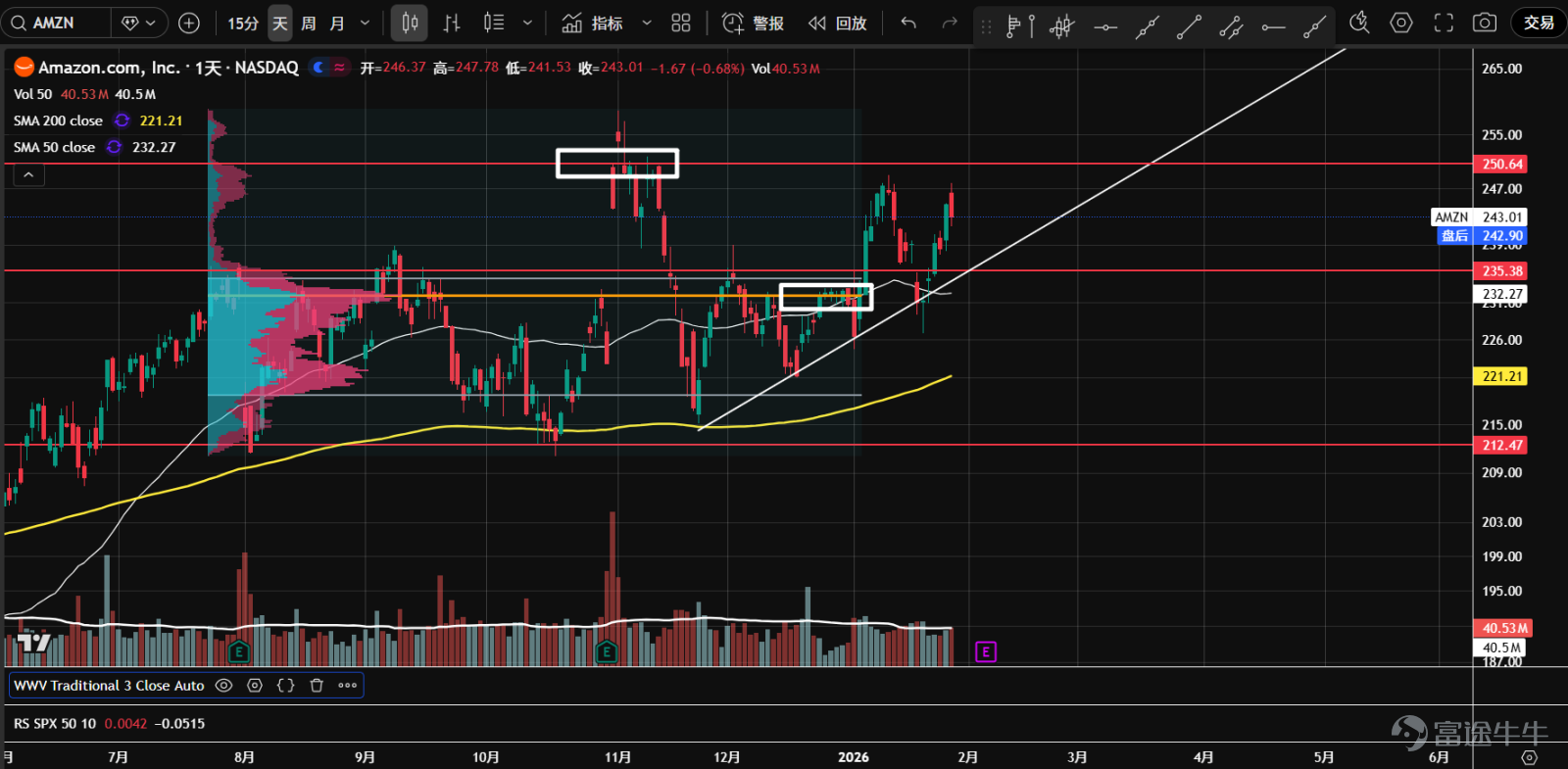The width and height of the screenshot is (1568, 769).
Task: Click the 250.64 red price level label
Action: click(1500, 164)
